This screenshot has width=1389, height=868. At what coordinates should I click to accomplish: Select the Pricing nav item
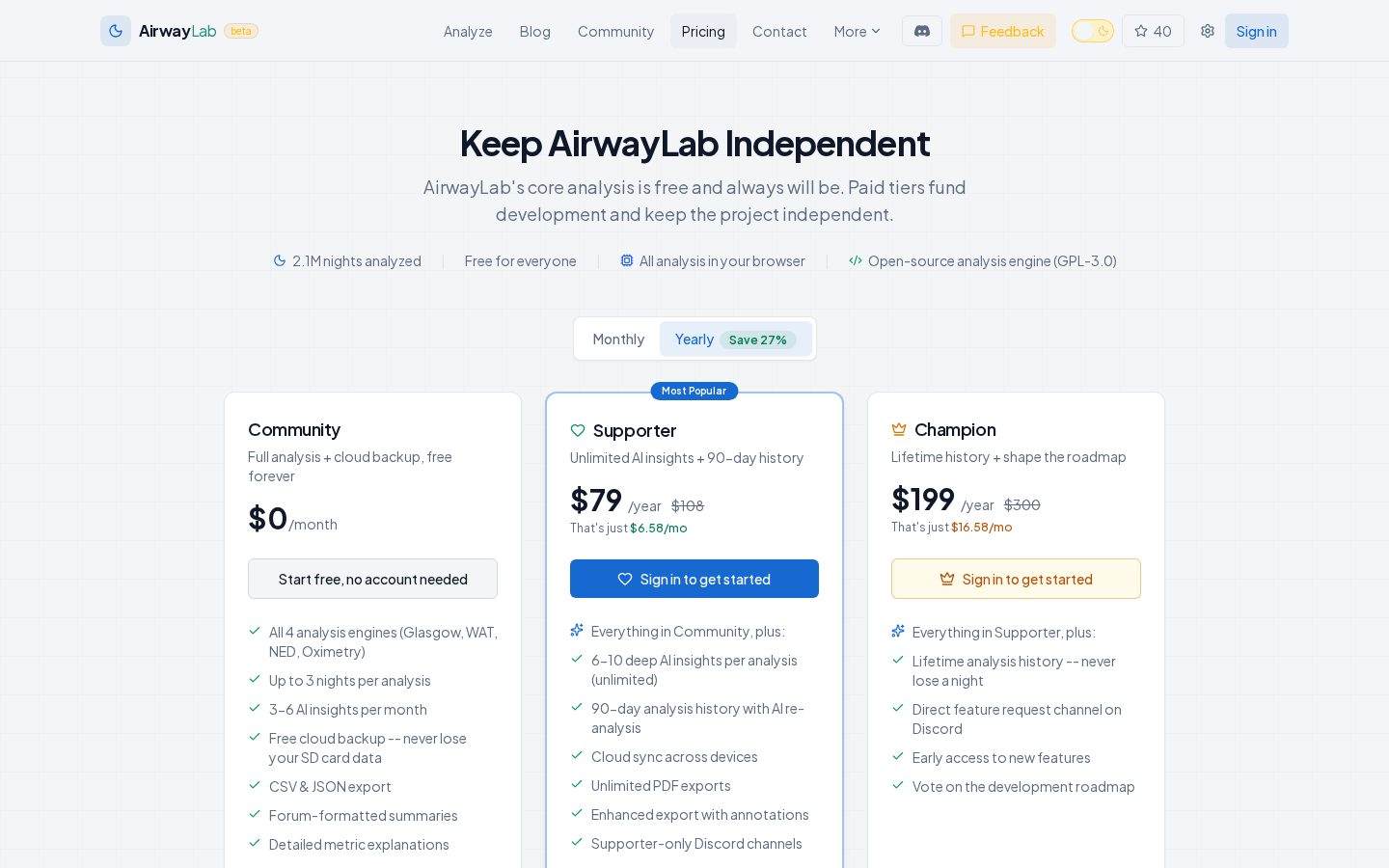point(703,31)
